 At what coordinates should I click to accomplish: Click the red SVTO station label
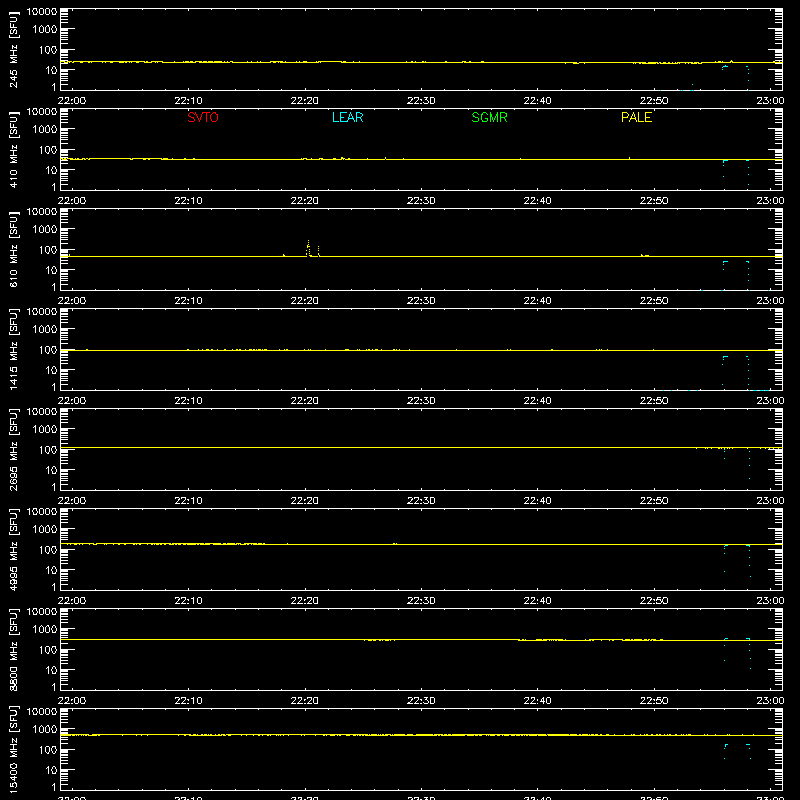point(203,117)
